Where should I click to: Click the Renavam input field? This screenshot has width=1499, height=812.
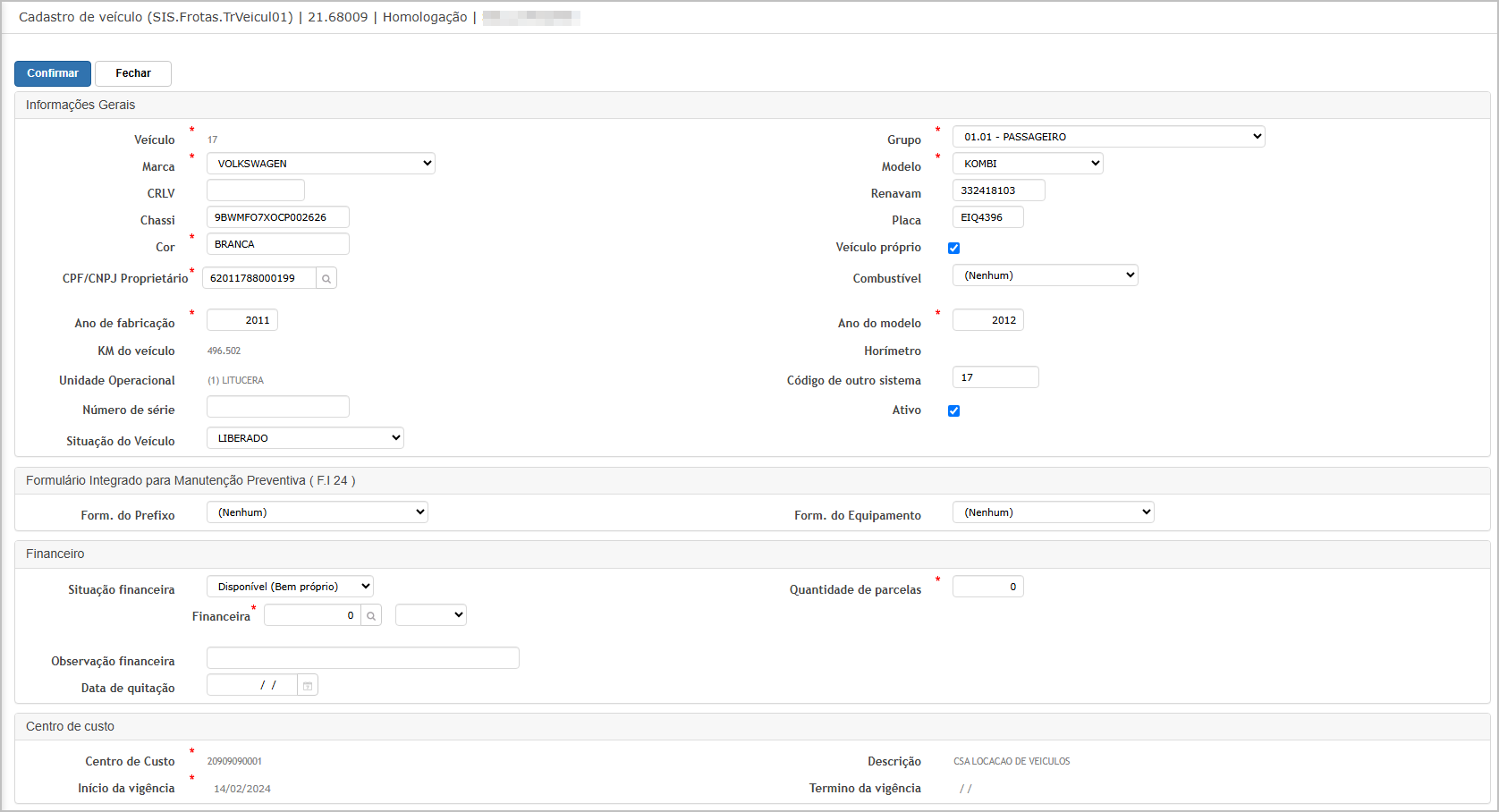(999, 190)
